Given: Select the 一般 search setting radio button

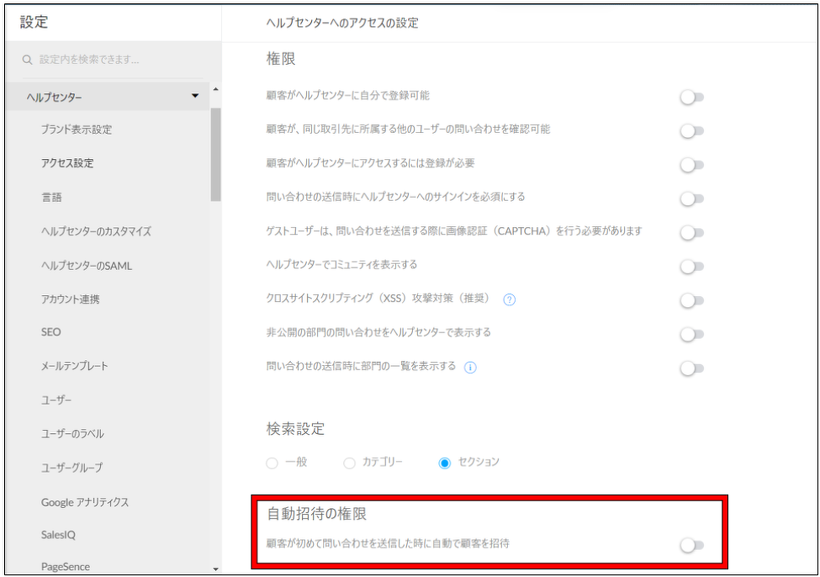Looking at the screenshot, I should [x=271, y=462].
